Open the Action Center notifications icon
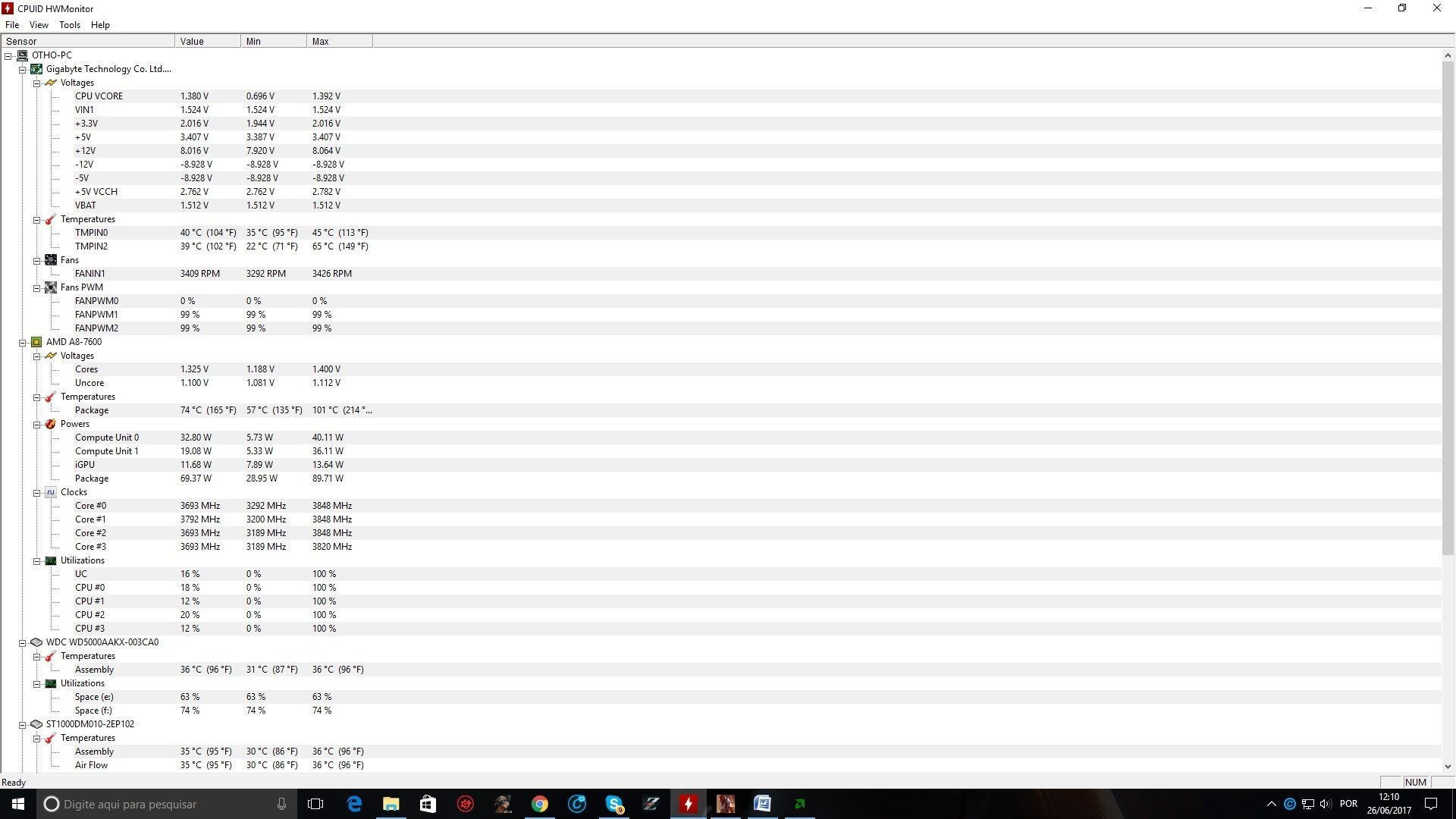The height and width of the screenshot is (819, 1456). coord(1432,804)
